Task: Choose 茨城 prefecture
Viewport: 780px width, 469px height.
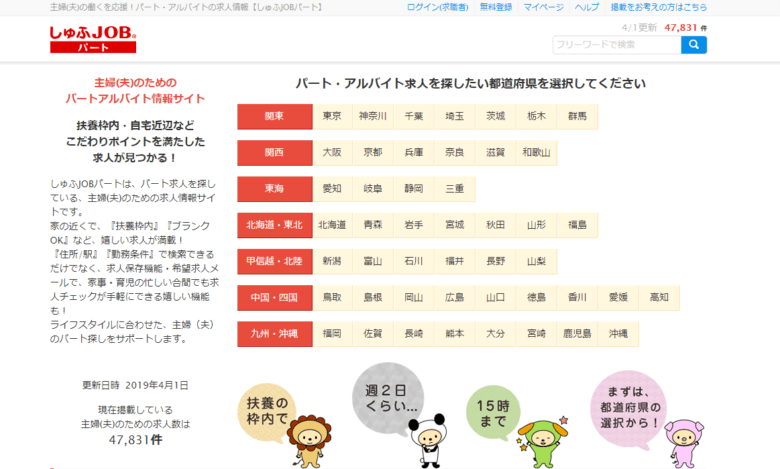Action: (495, 116)
